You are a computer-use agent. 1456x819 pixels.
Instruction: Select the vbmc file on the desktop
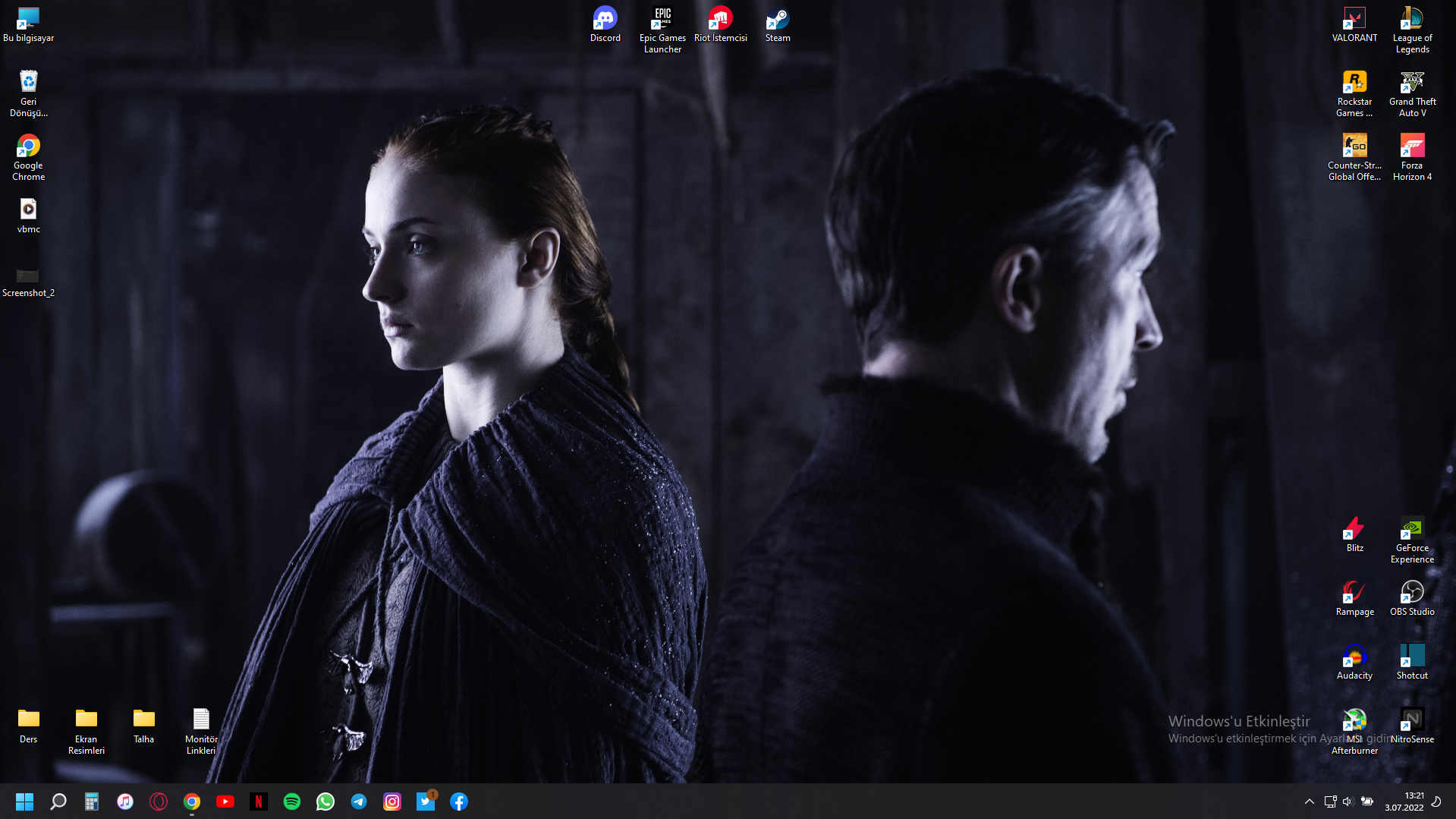(x=29, y=216)
